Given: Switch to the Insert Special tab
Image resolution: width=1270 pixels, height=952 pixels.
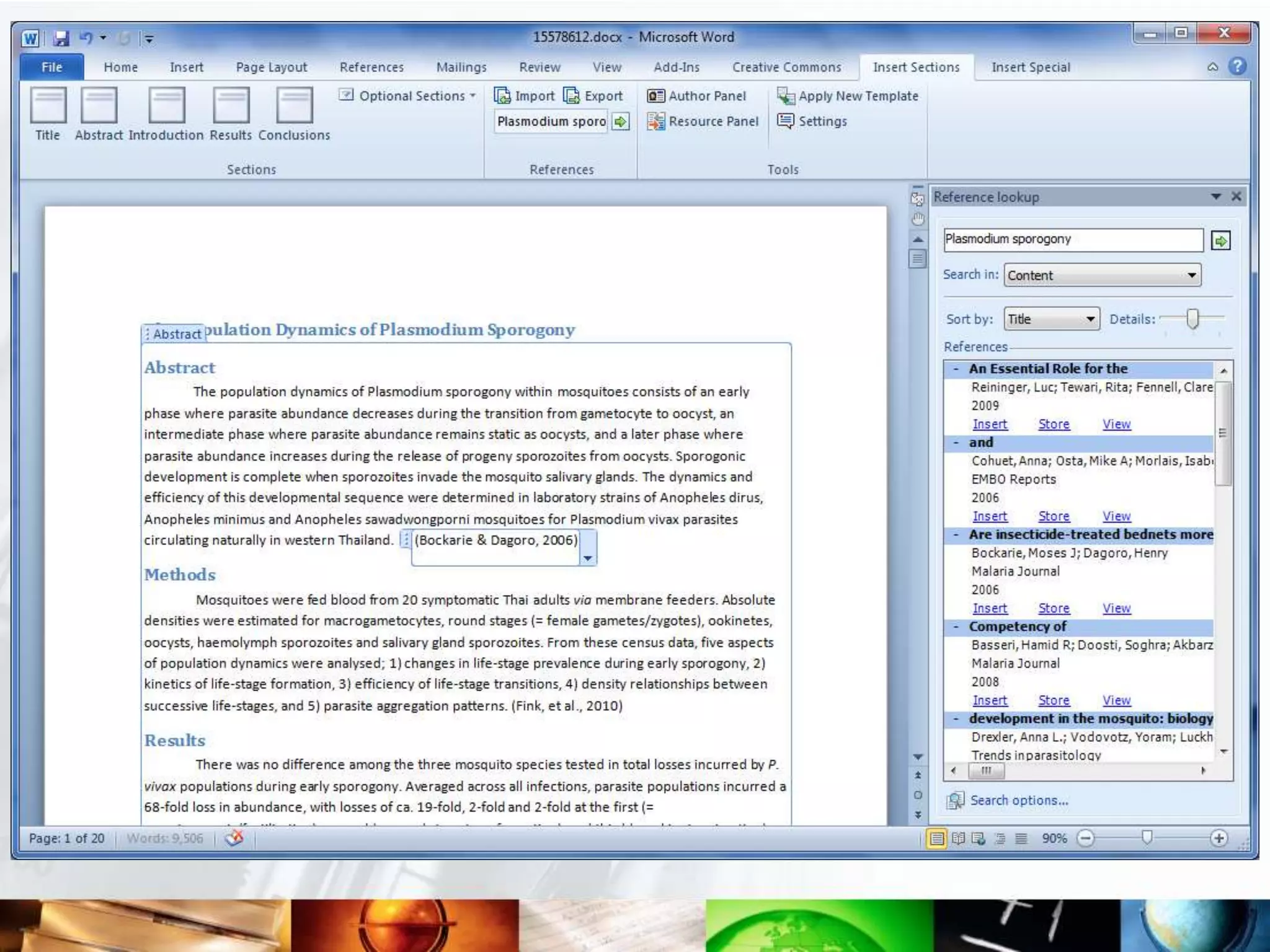Looking at the screenshot, I should 1030,68.
